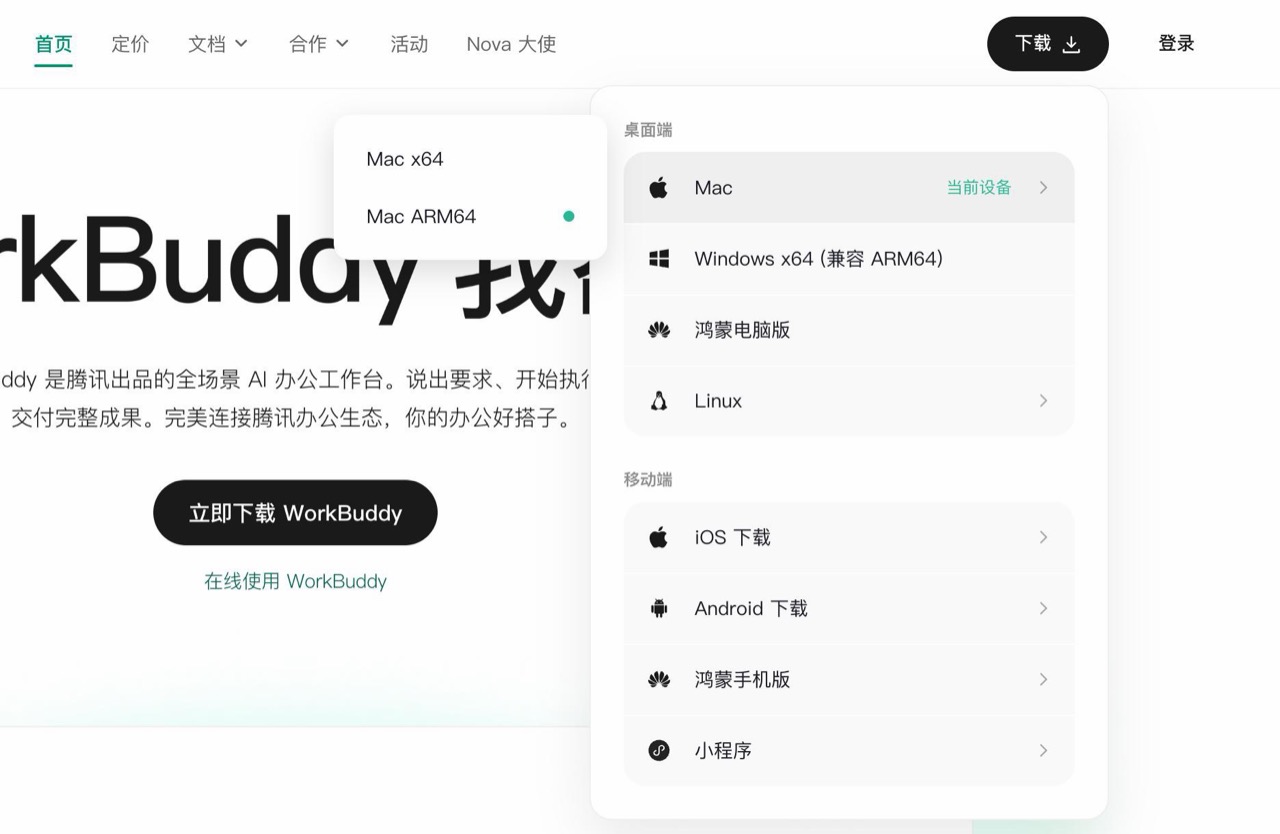Viewport: 1280px width, 834px height.
Task: Click the green dot beside Mac ARM64
Action: click(568, 216)
